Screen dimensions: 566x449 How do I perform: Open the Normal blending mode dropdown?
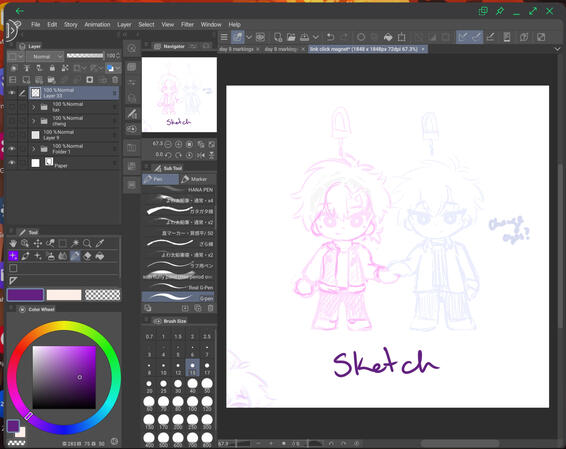pyautogui.click(x=45, y=56)
